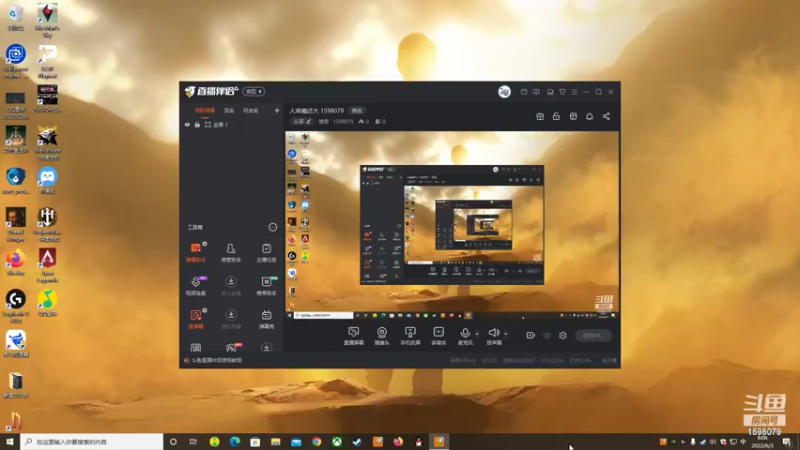Switch to the second scene tab
800x450 pixels.
[229, 111]
